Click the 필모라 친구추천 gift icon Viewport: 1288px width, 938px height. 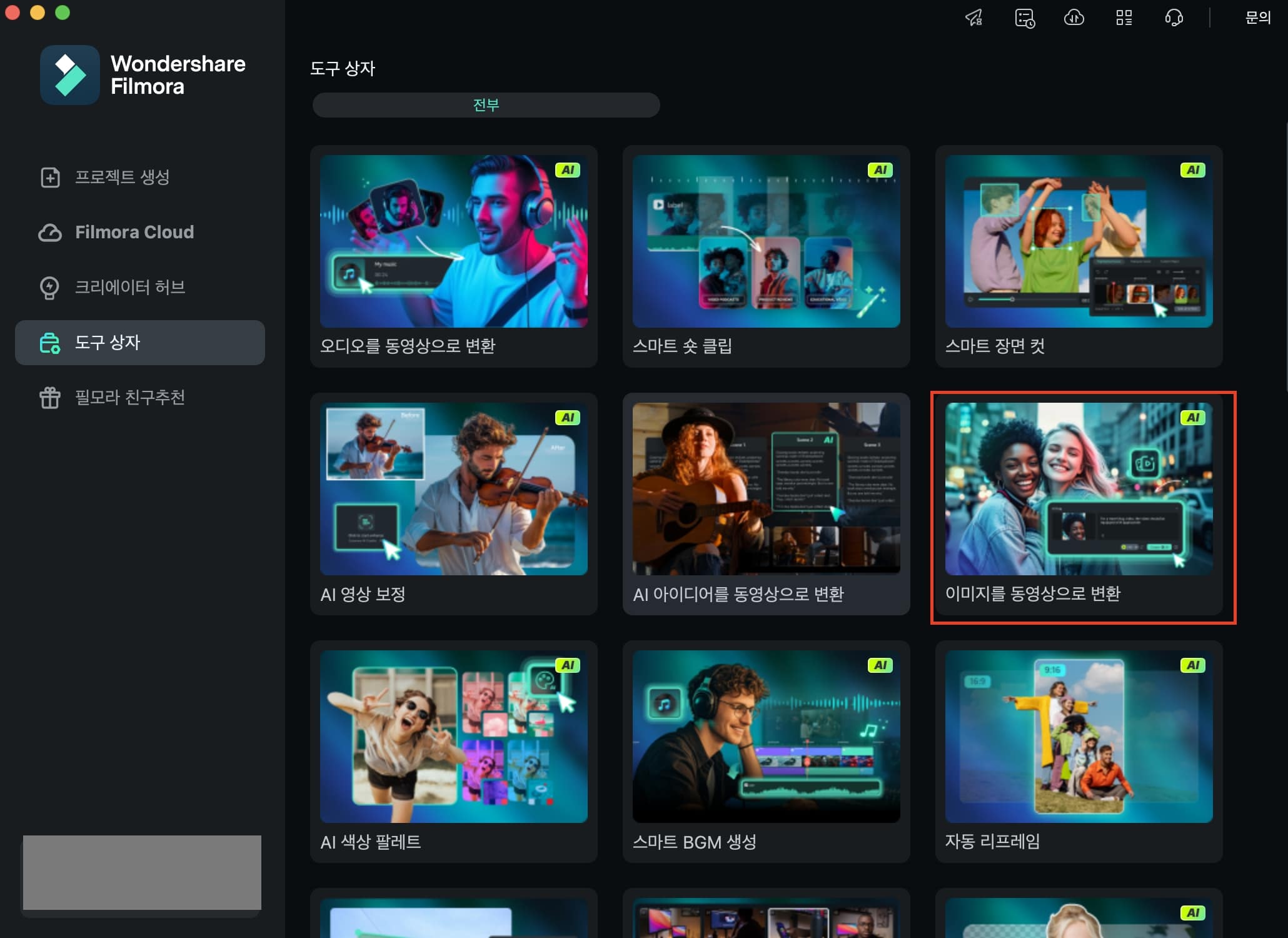[x=50, y=397]
